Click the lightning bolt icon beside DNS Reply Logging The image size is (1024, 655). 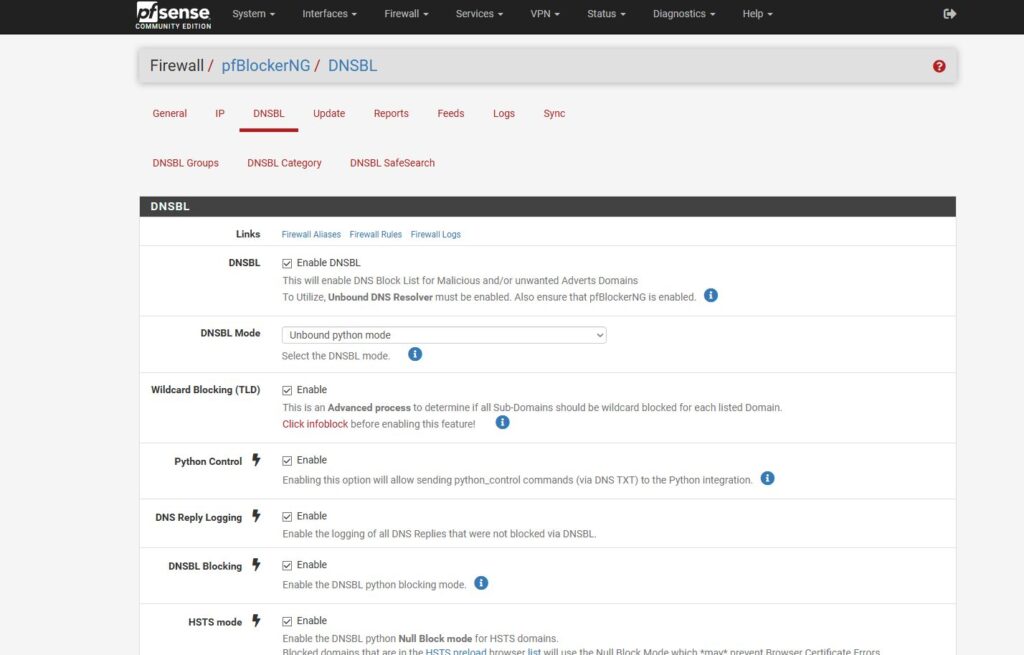(256, 517)
